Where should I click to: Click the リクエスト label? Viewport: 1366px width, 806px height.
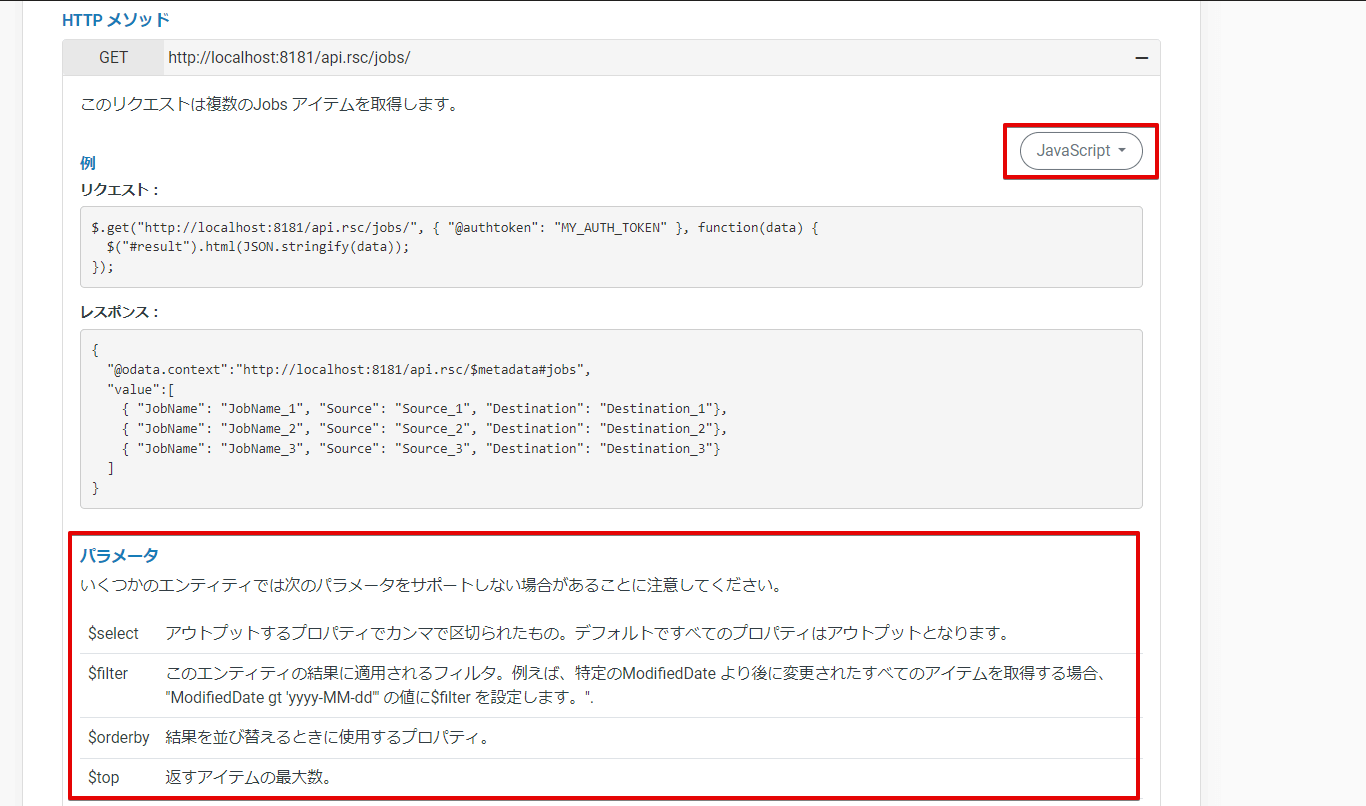pyautogui.click(x=120, y=189)
